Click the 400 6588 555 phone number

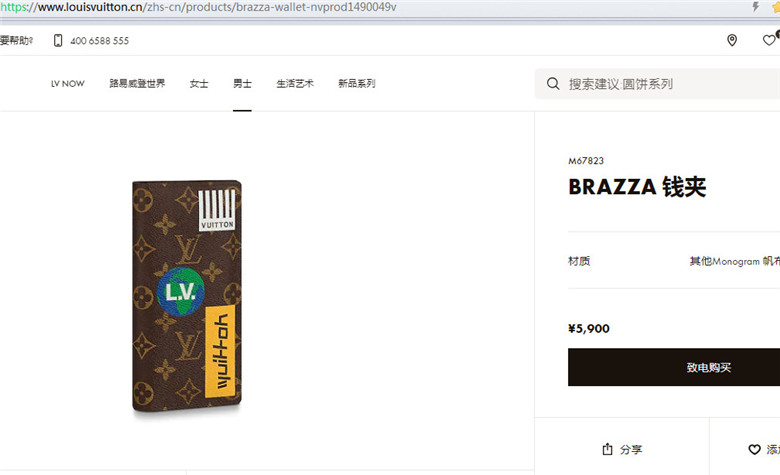coord(99,41)
